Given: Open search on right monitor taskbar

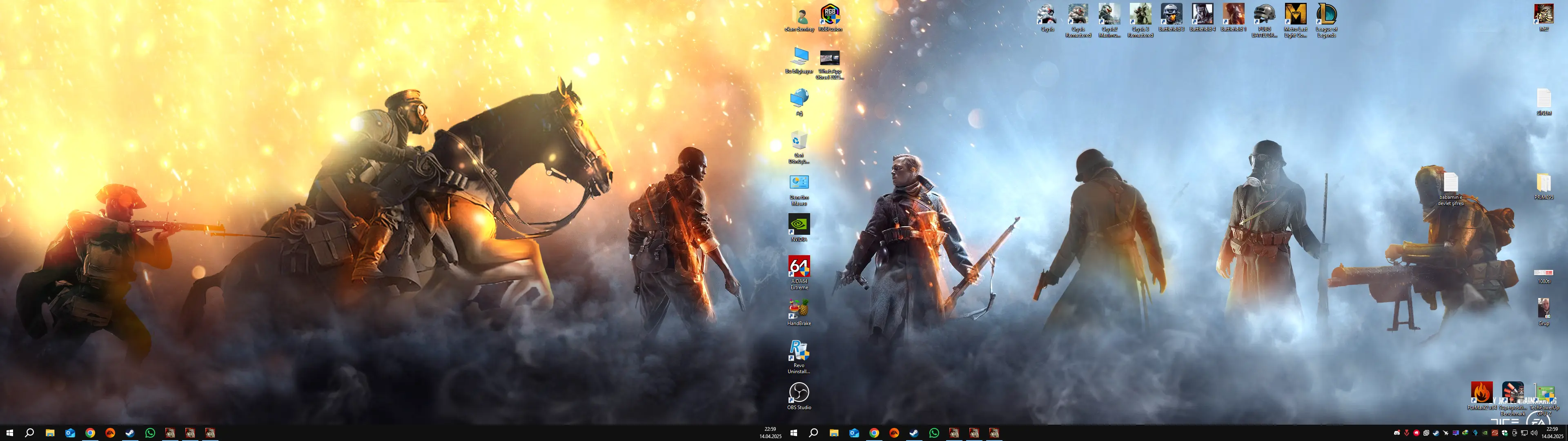Looking at the screenshot, I should click(813, 433).
